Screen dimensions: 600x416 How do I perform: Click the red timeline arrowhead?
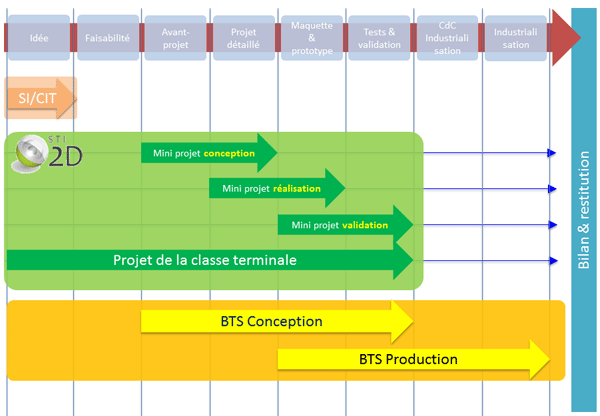coord(565,39)
